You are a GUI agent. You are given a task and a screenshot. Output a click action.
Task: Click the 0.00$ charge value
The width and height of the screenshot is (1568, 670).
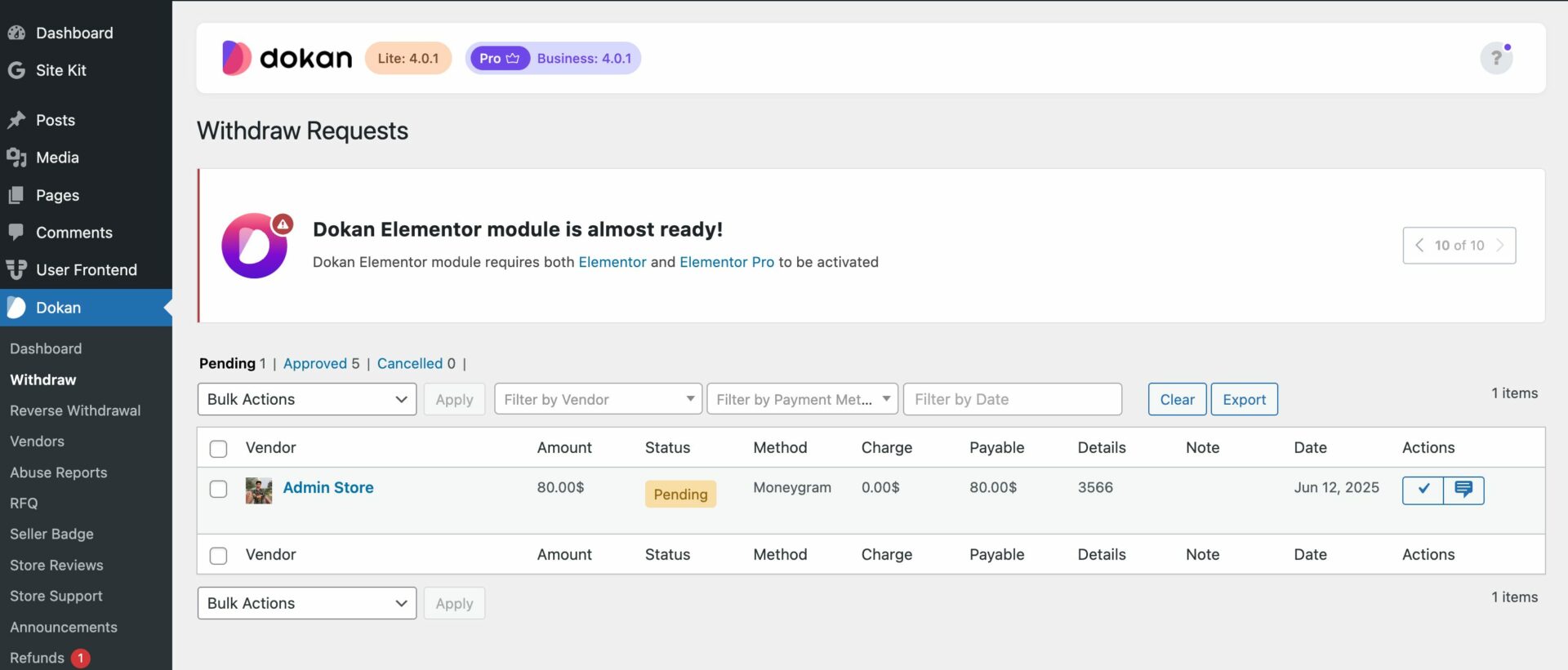[x=880, y=487]
